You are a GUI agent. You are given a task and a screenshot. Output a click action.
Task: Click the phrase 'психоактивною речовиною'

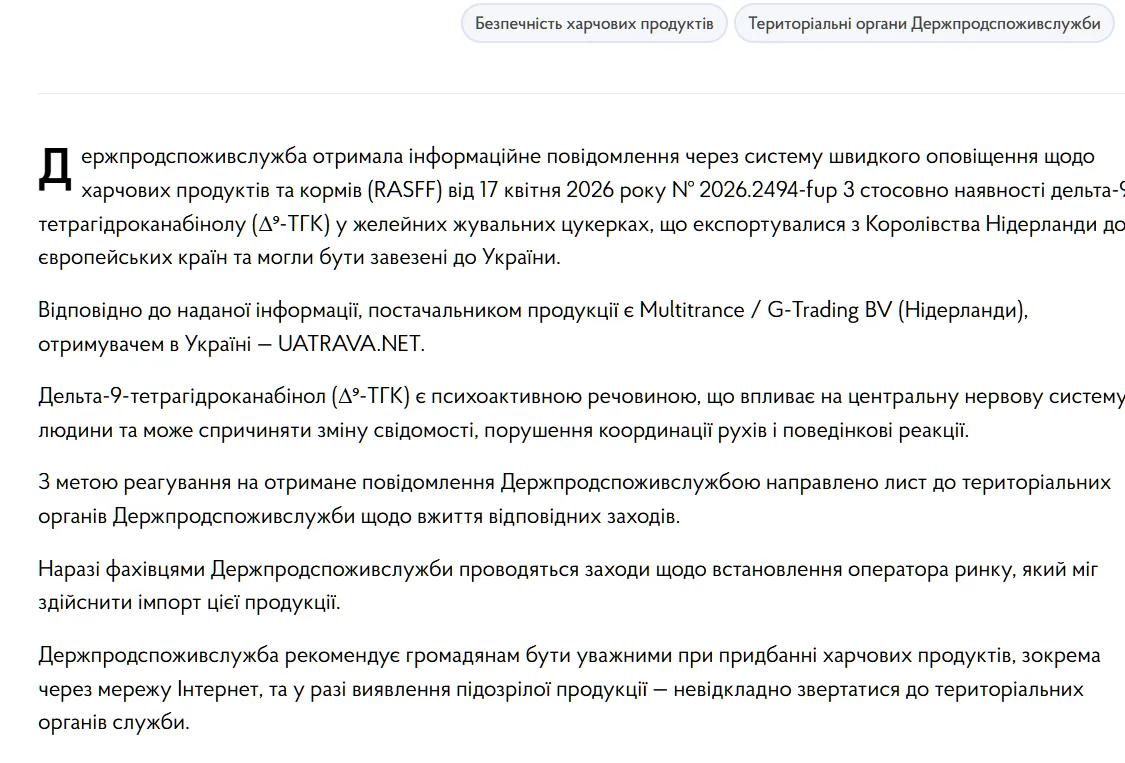(565, 396)
